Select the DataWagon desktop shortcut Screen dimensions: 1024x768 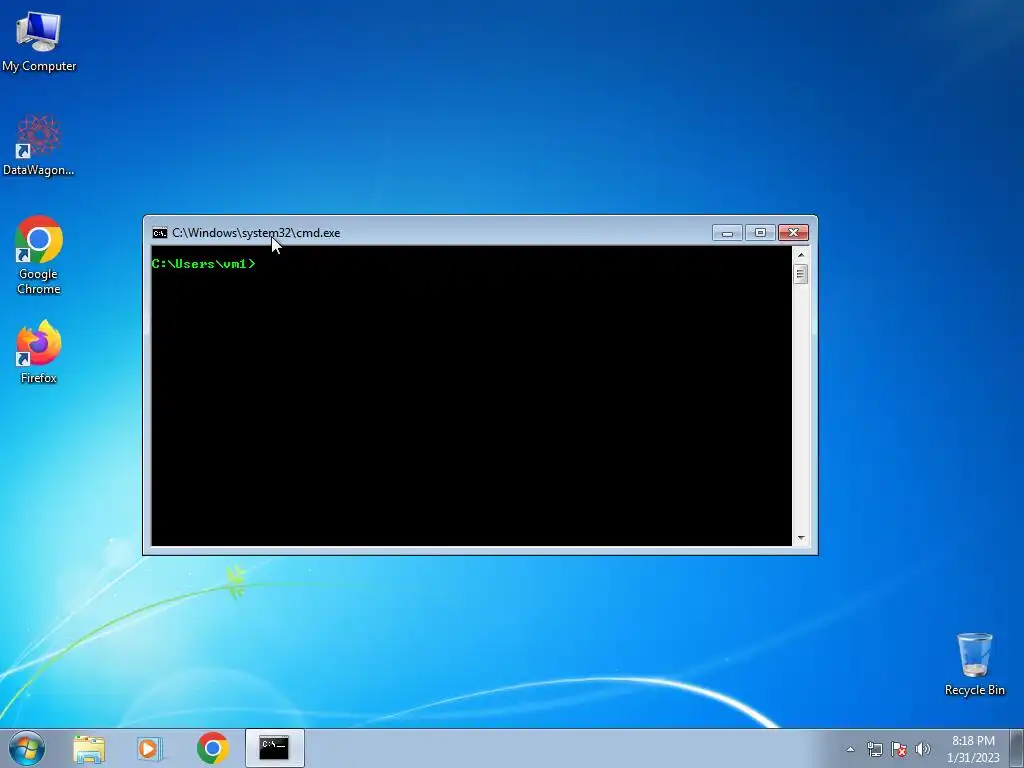point(39,145)
